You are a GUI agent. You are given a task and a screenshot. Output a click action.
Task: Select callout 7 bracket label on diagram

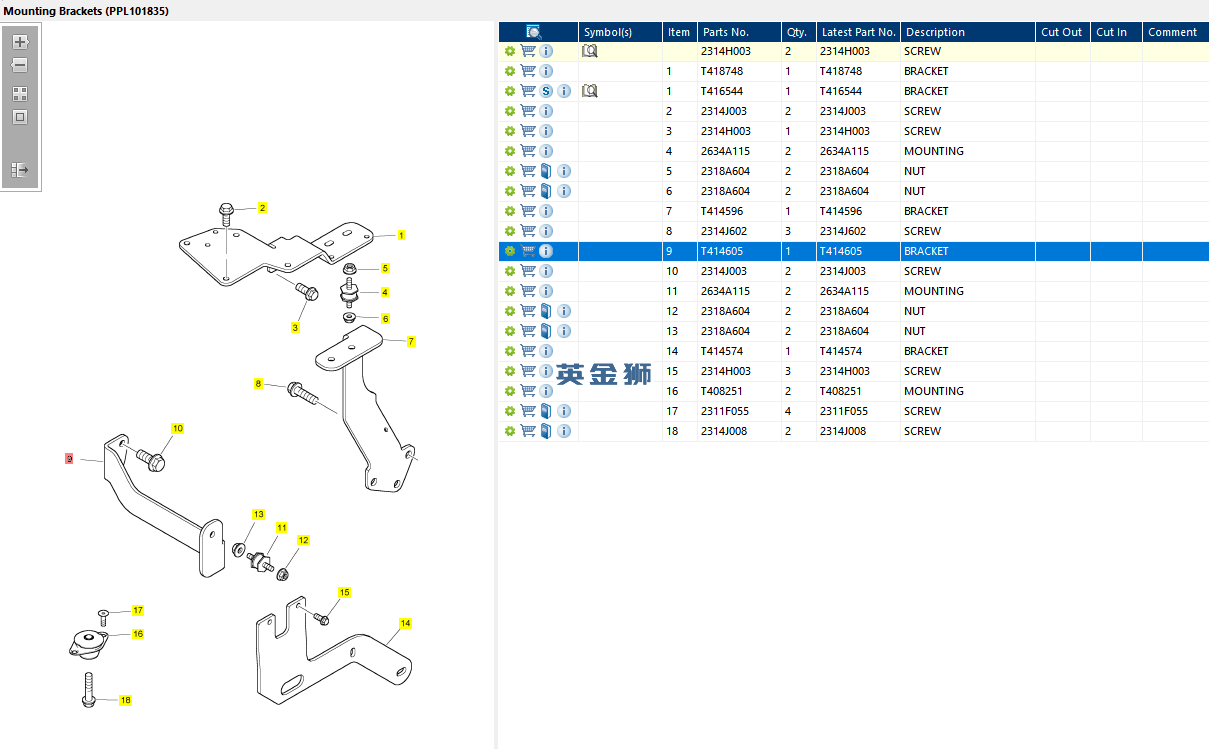click(411, 341)
